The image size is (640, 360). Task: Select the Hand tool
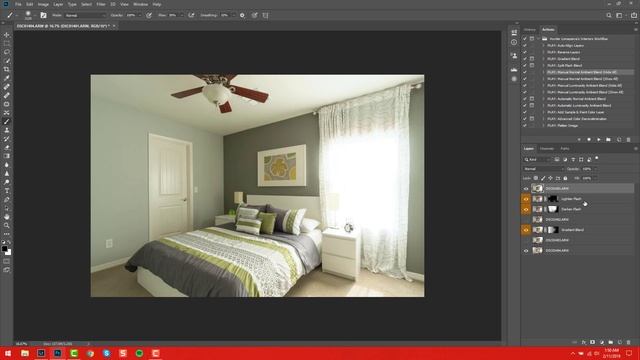(7, 217)
